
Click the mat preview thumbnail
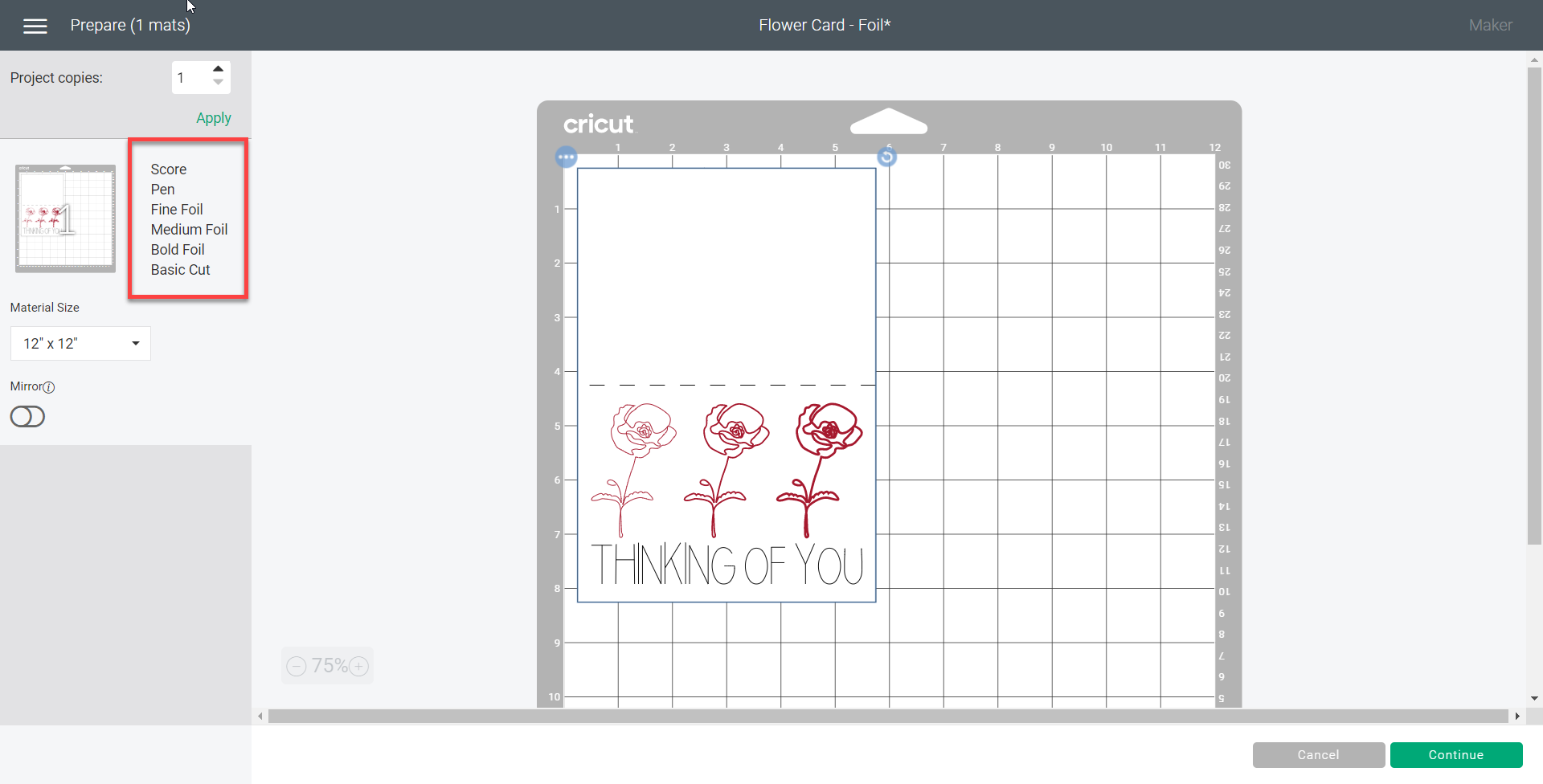64,218
